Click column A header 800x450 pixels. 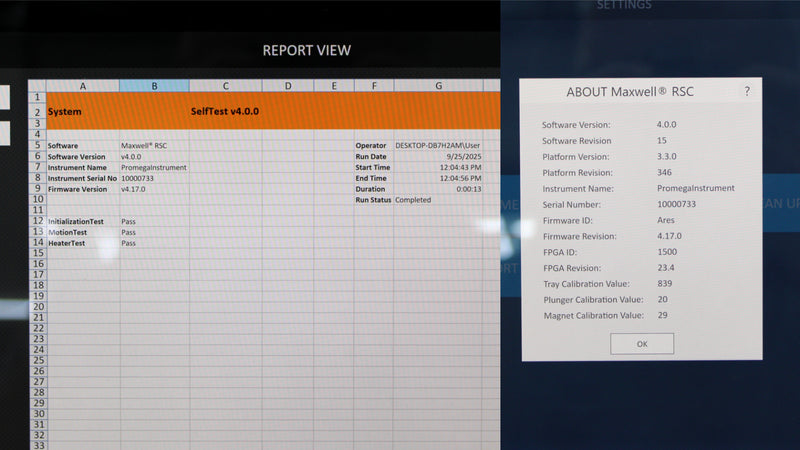coord(82,86)
